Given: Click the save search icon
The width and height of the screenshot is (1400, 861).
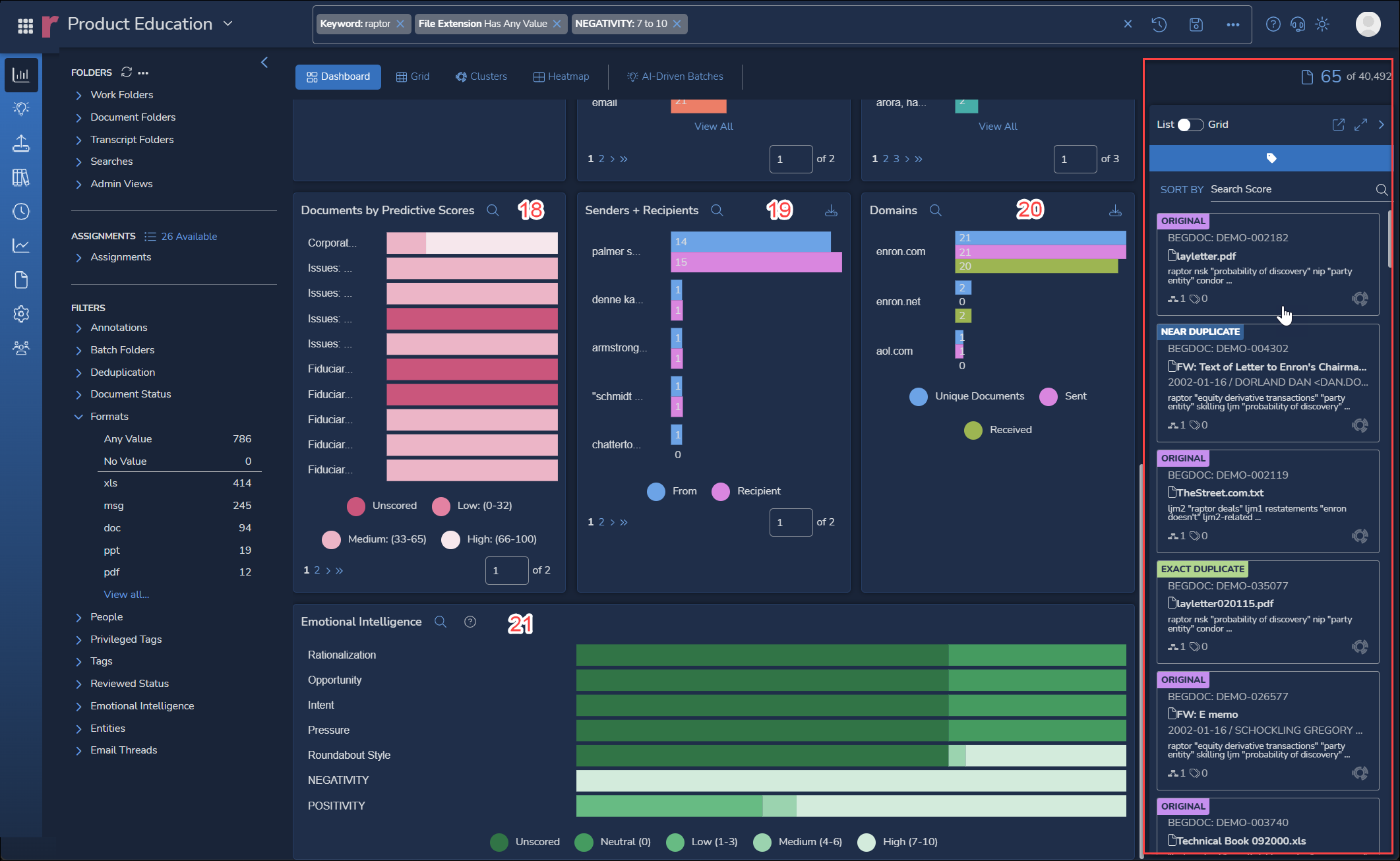Looking at the screenshot, I should tap(1196, 24).
